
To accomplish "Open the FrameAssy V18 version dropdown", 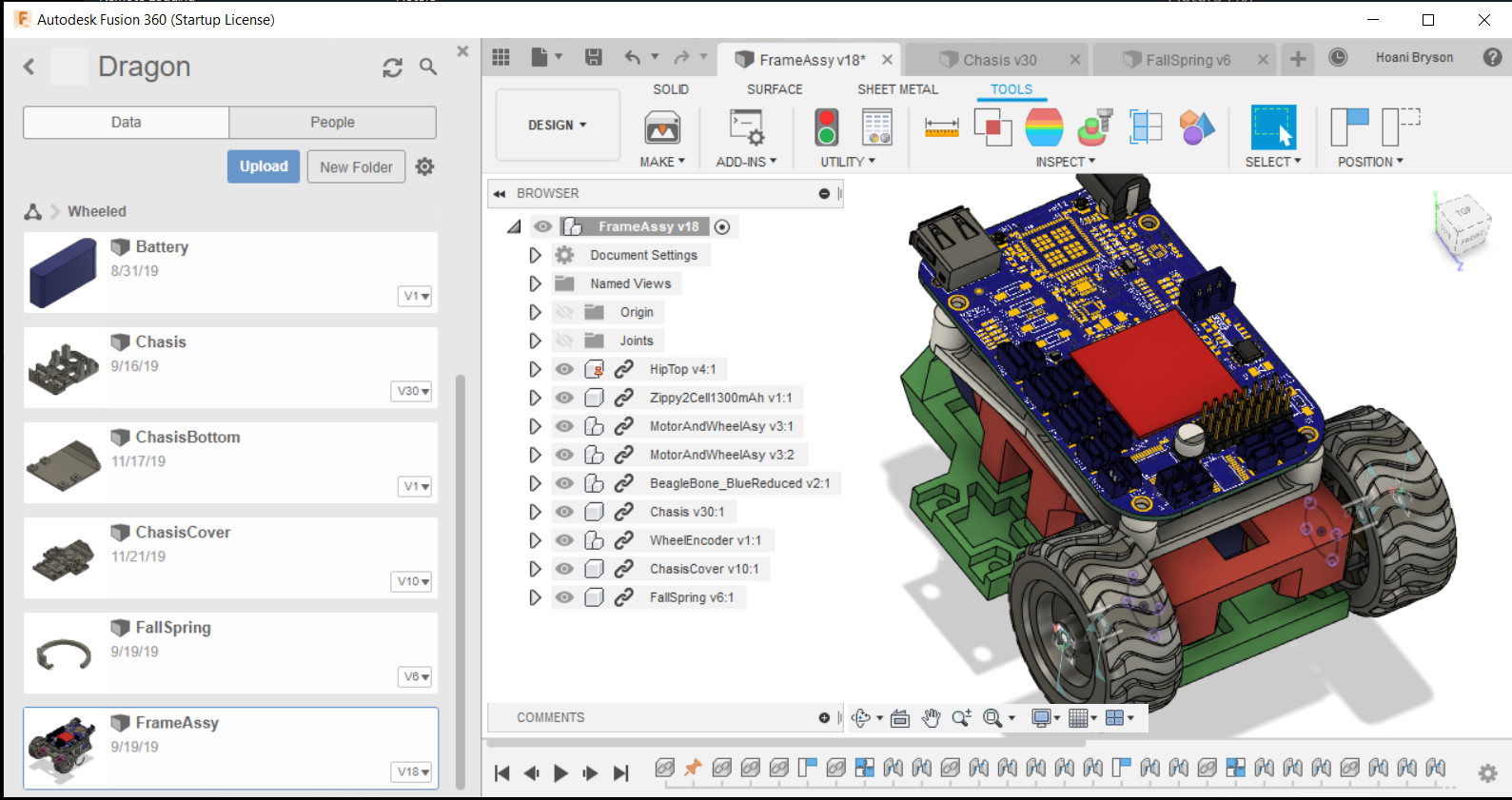I will pyautogui.click(x=412, y=771).
